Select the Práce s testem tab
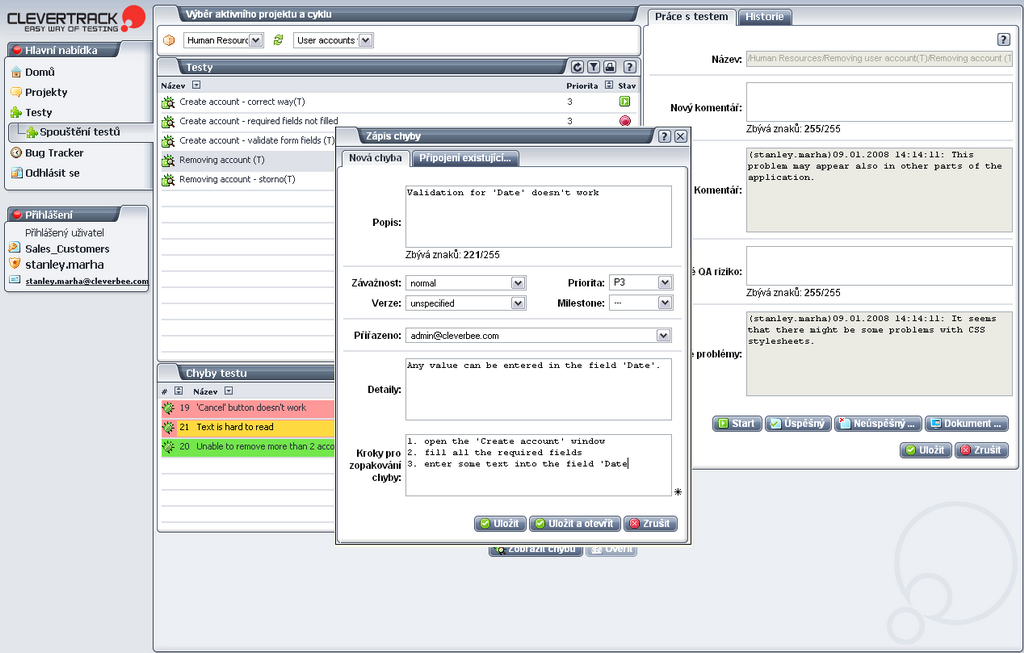 pyautogui.click(x=692, y=17)
